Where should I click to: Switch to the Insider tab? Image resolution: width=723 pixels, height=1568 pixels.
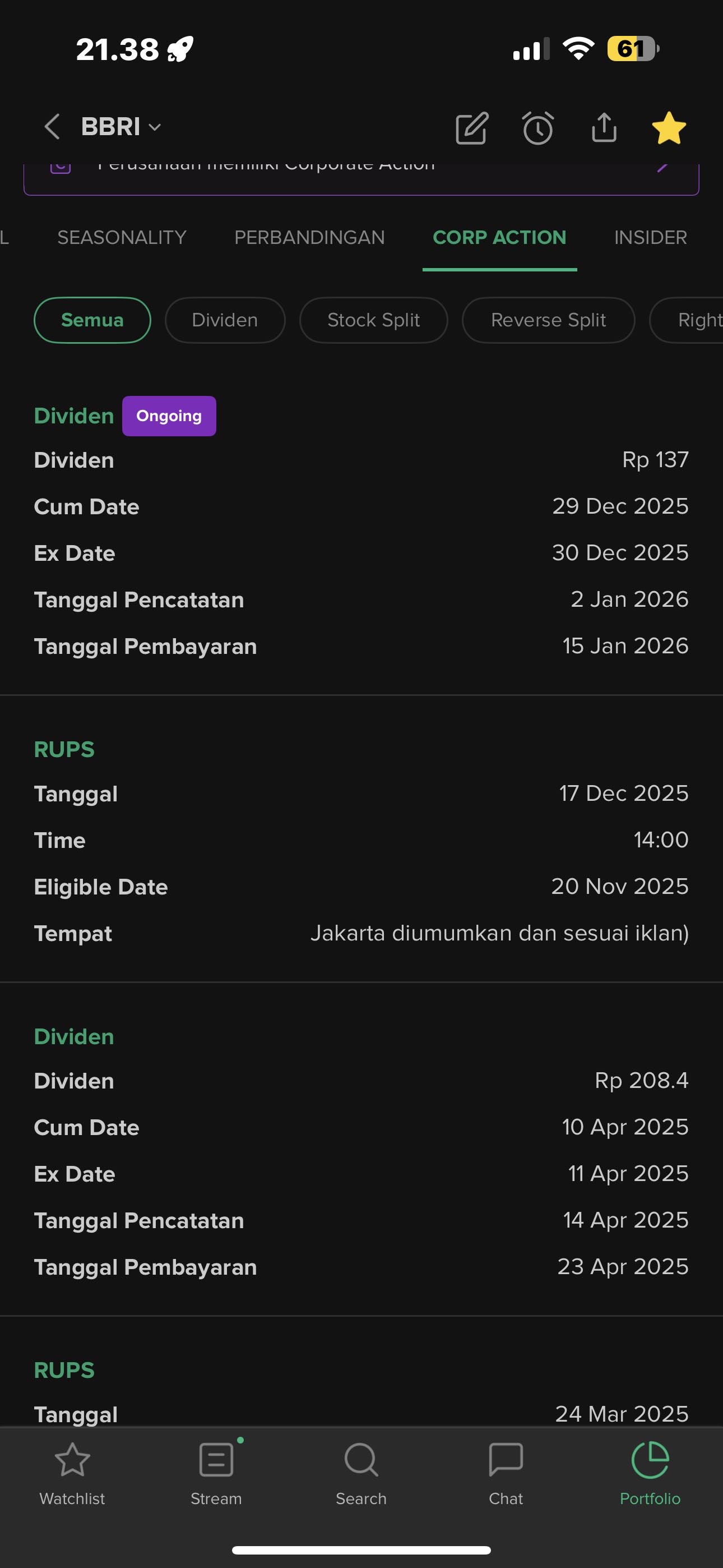(x=650, y=237)
